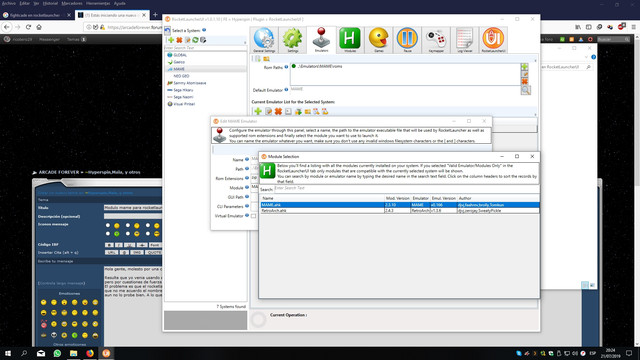This screenshot has height=360, width=640.
Task: Switch to the Emulators joystick tab
Action: pos(321,40)
